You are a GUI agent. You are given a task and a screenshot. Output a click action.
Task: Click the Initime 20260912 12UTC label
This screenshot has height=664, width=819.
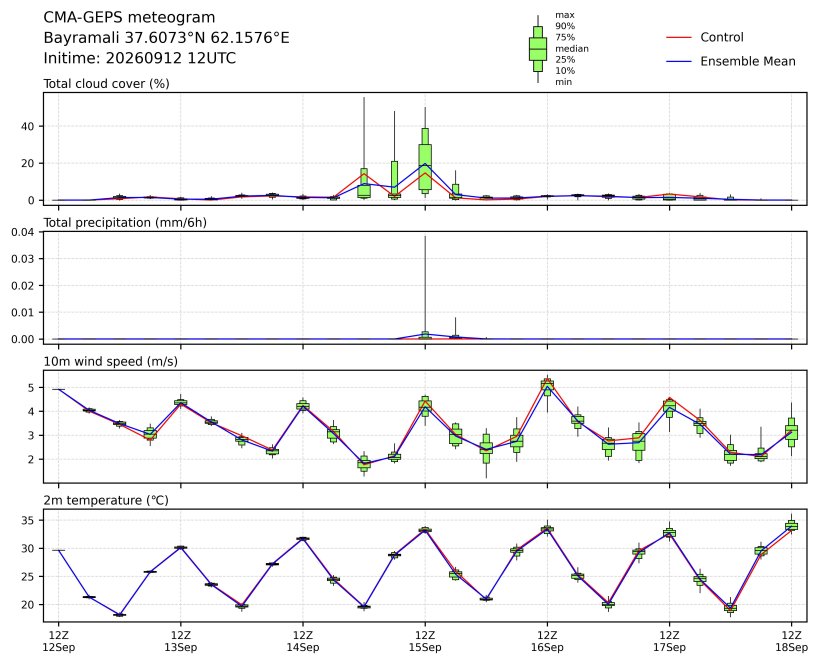[139, 58]
